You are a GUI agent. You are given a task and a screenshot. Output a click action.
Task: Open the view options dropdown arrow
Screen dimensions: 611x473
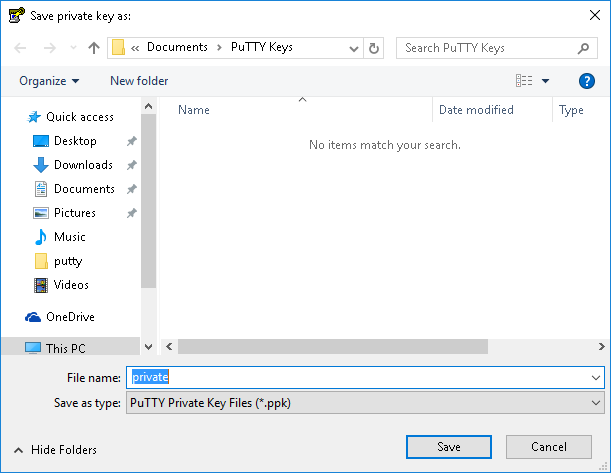pyautogui.click(x=545, y=81)
